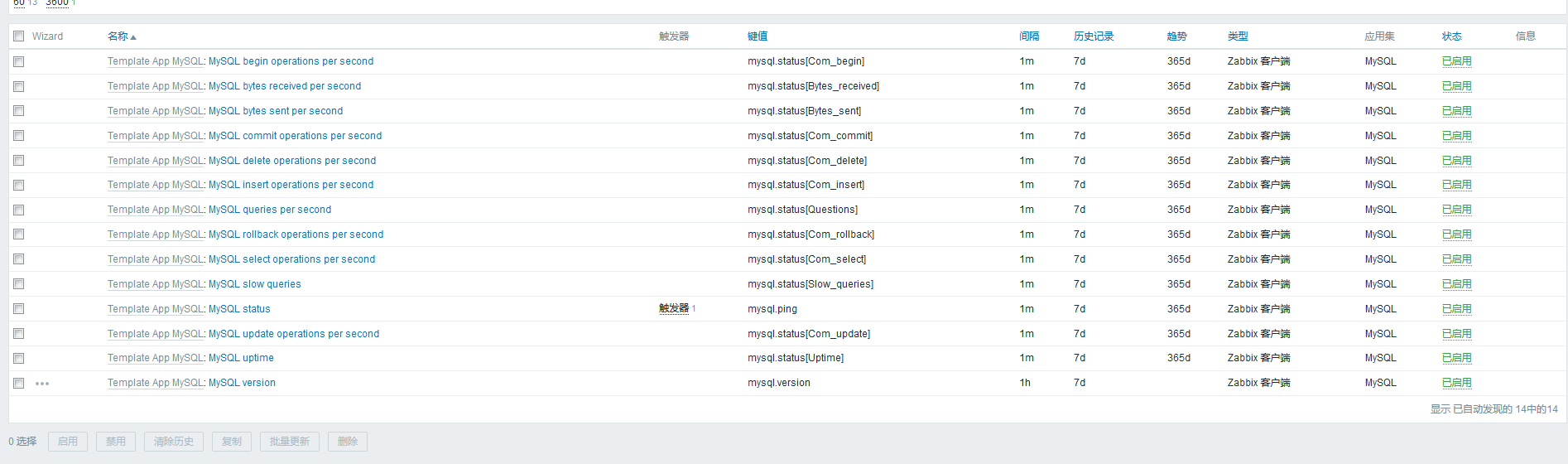
Task: Open the MySQL delete operations per second item
Action: point(292,161)
